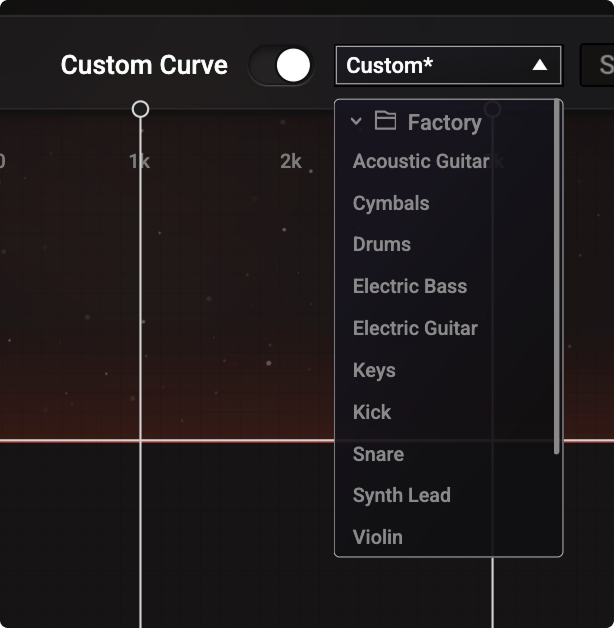Viewport: 614px width, 628px height.
Task: Click the preset list scrollbar
Action: tap(556, 276)
